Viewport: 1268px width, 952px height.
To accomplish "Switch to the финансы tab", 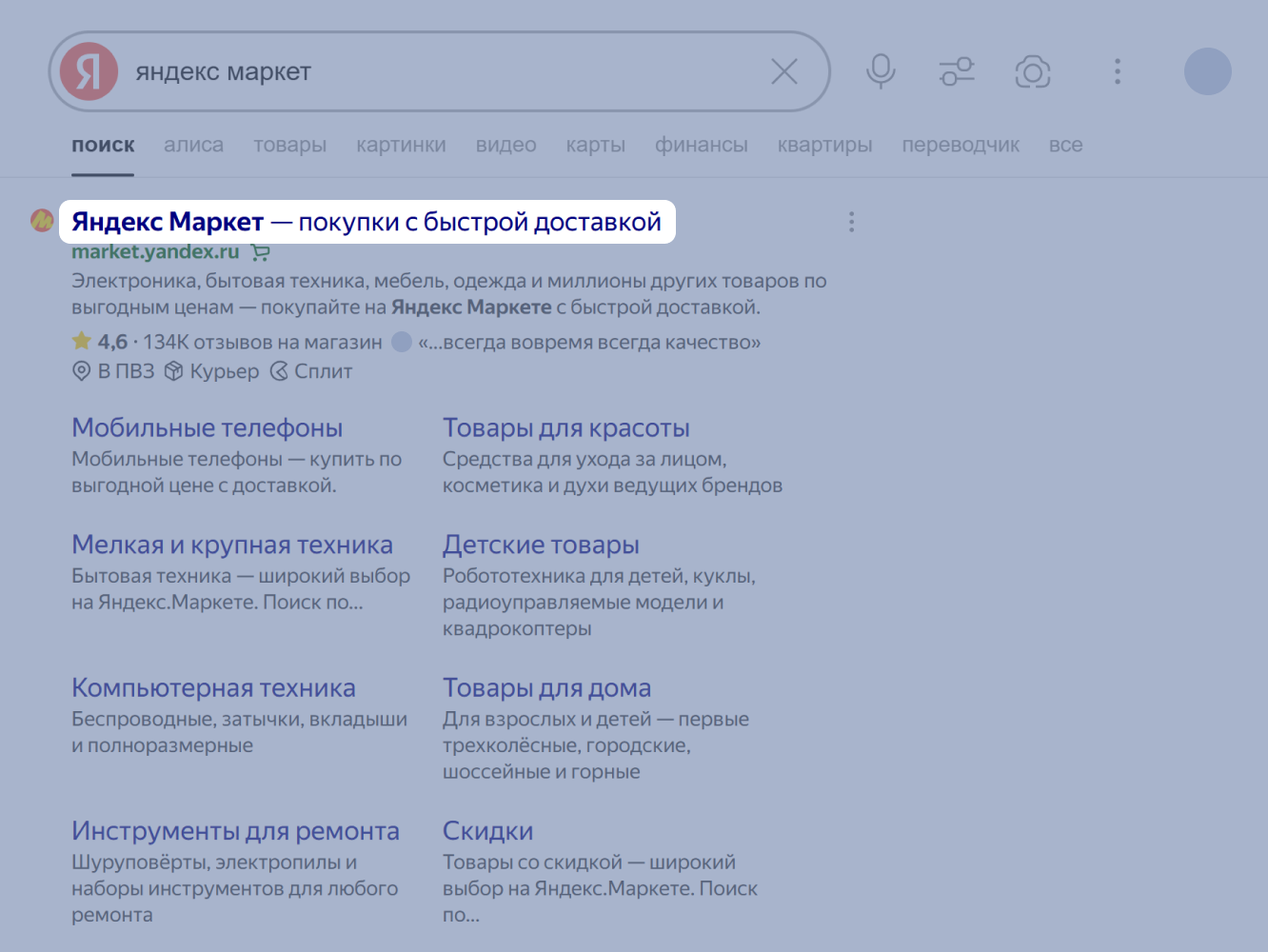I will pos(701,145).
